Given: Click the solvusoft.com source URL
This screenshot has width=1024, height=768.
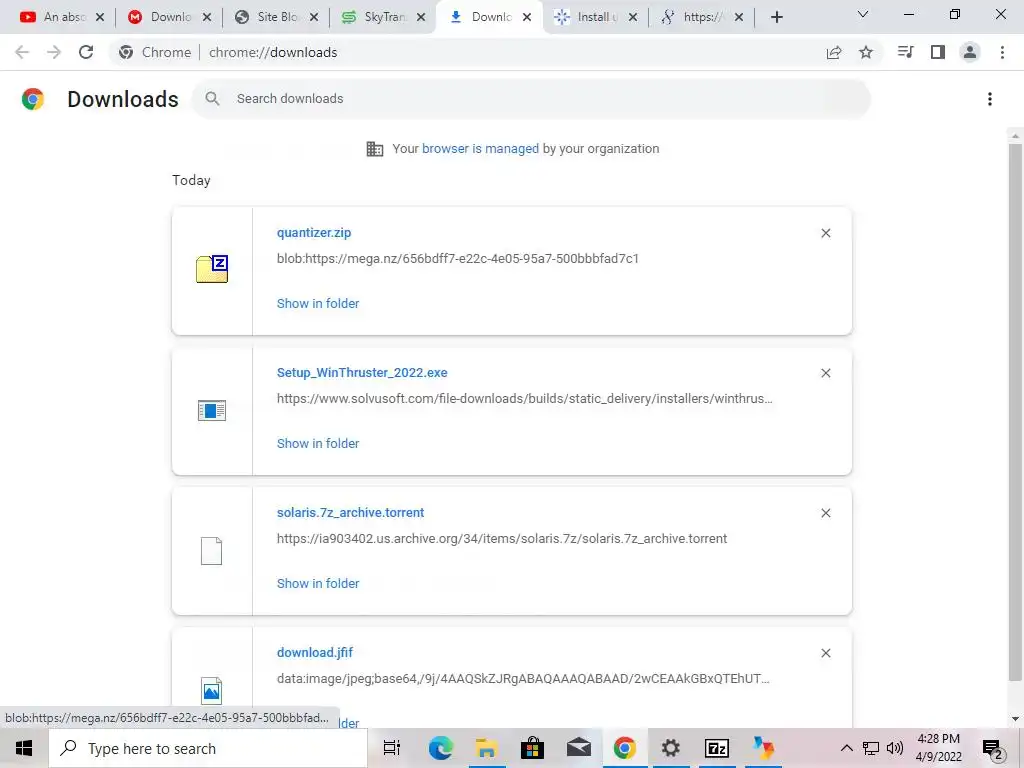Looking at the screenshot, I should (x=524, y=398).
